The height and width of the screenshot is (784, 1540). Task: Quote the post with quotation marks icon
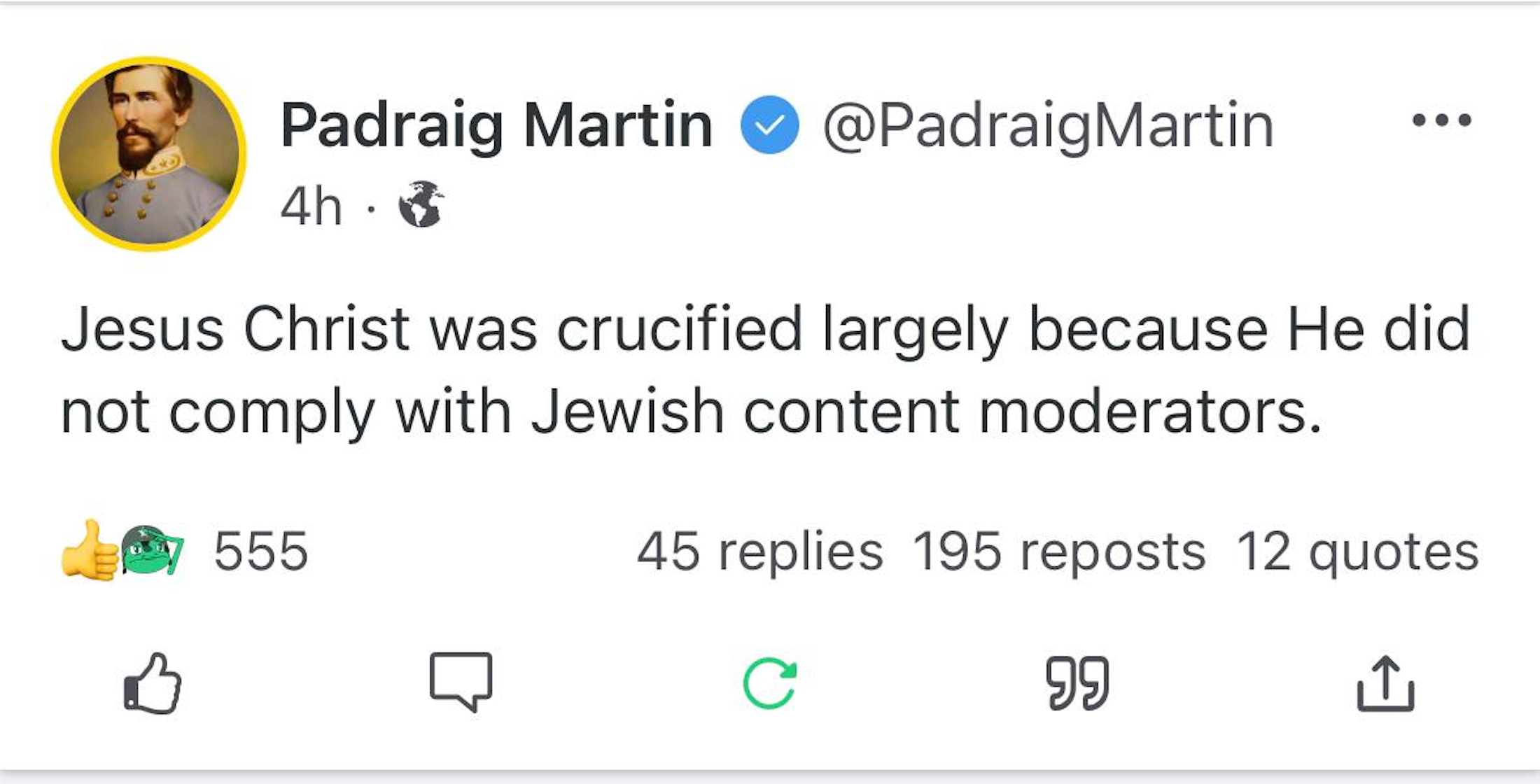[1077, 683]
